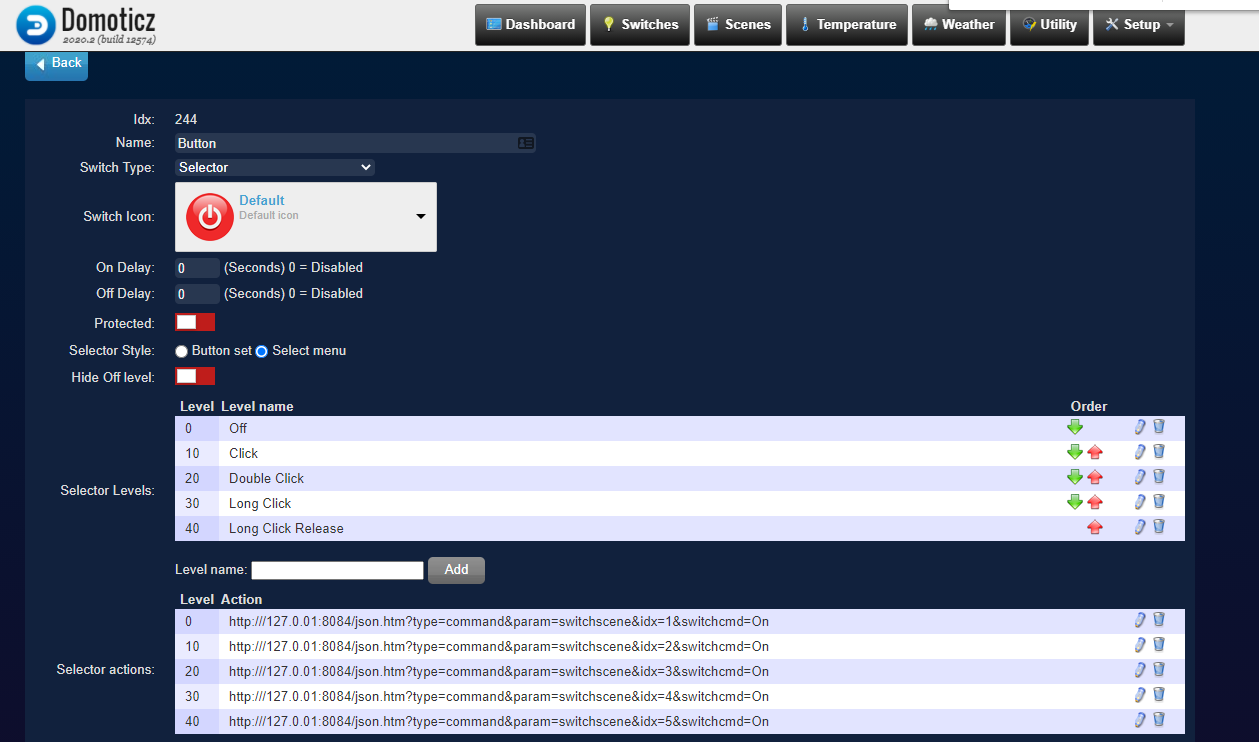This screenshot has width=1259, height=742.
Task: Rename the Off selector level
Action: (1140, 426)
